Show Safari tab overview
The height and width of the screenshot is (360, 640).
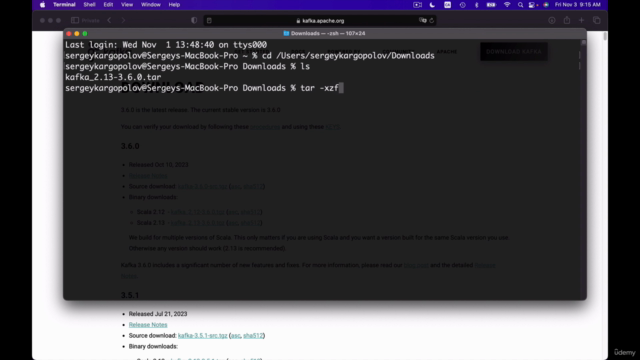tap(596, 20)
